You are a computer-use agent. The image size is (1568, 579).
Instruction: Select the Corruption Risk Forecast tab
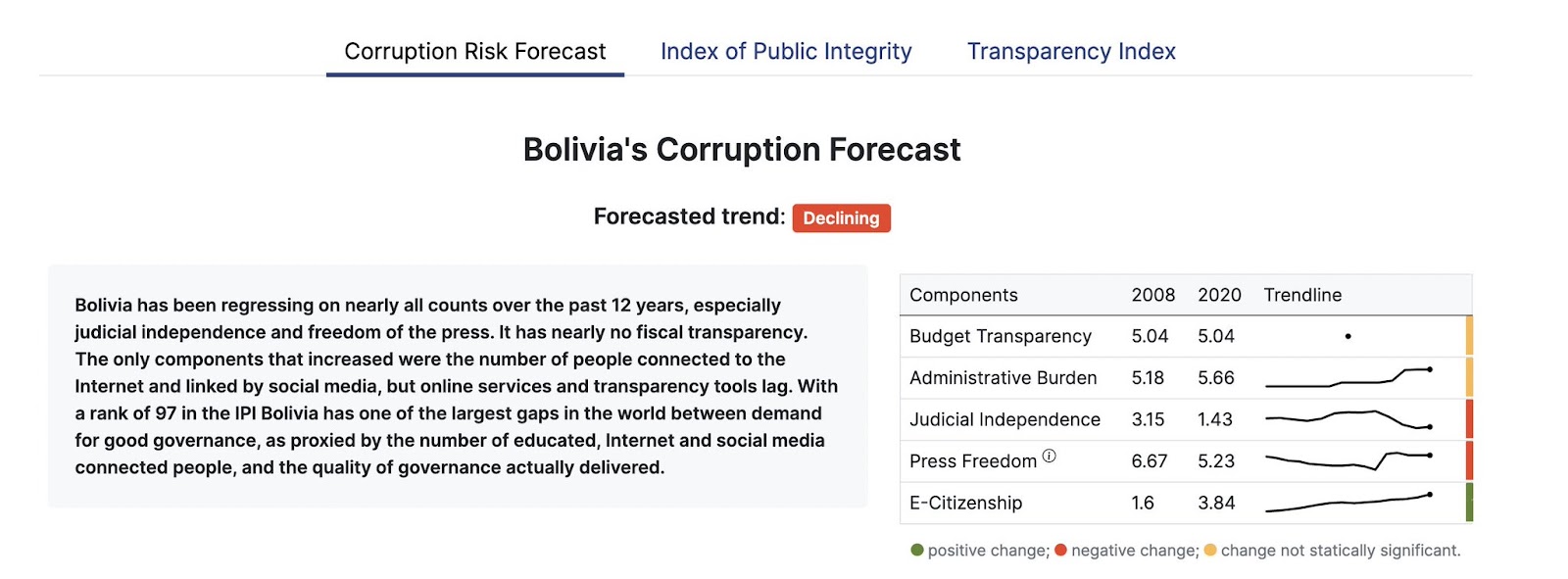475,51
